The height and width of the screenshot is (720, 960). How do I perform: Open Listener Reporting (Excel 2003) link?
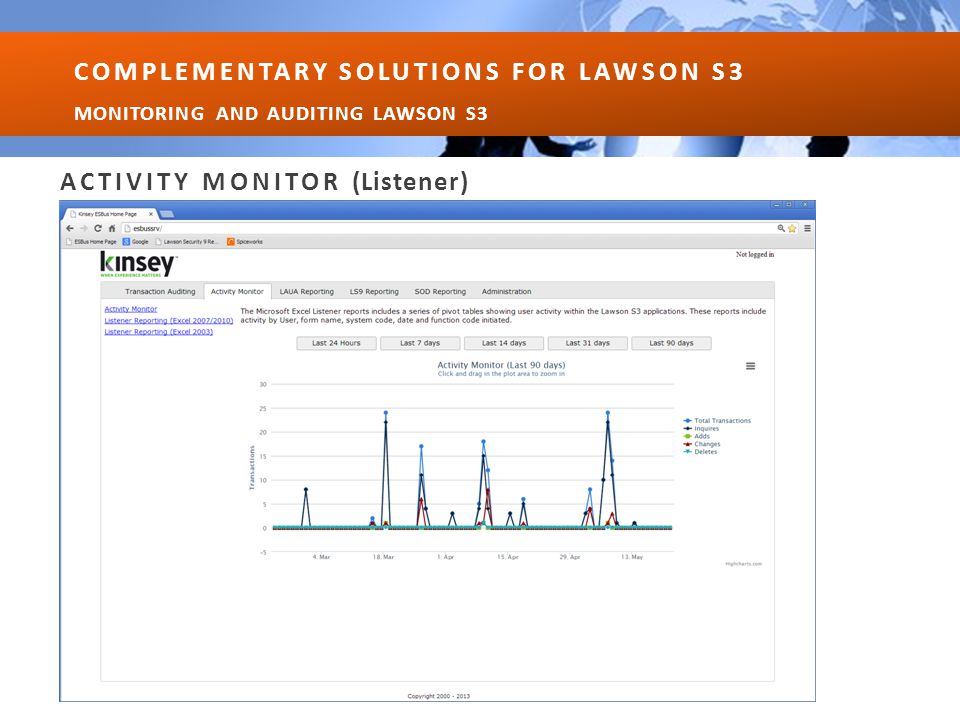click(159, 332)
